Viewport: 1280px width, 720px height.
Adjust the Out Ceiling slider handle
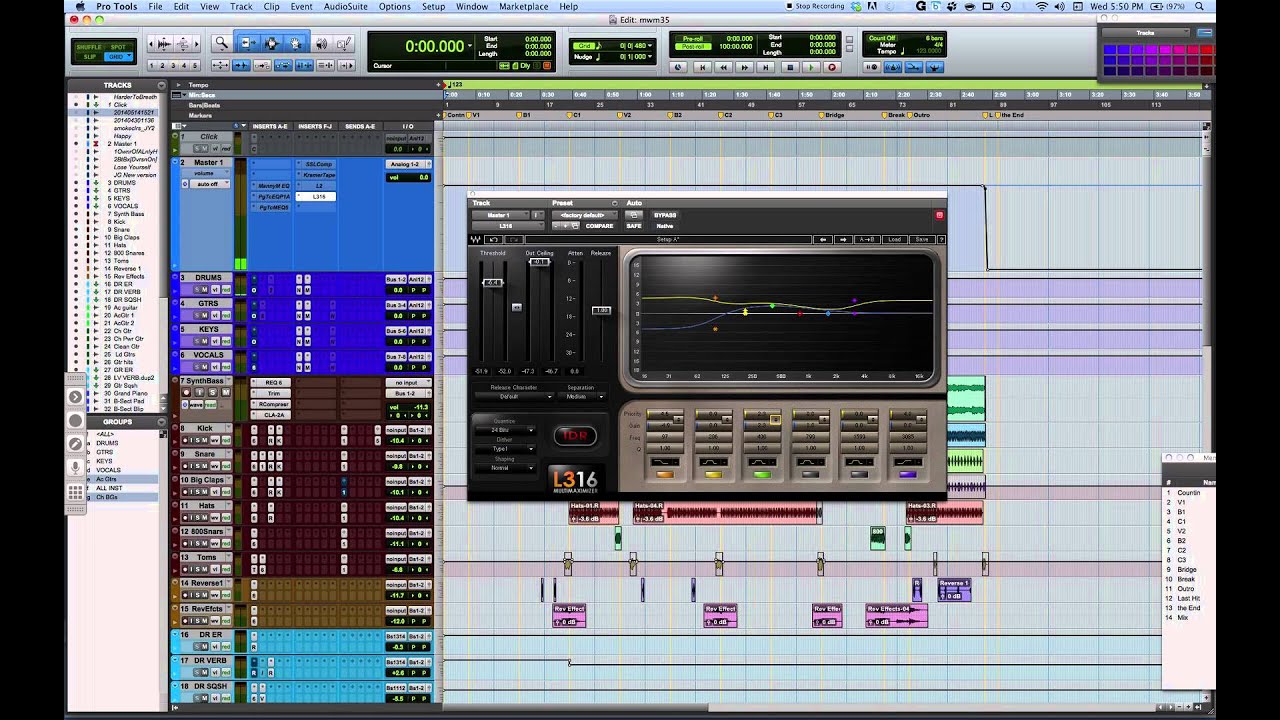coord(539,262)
